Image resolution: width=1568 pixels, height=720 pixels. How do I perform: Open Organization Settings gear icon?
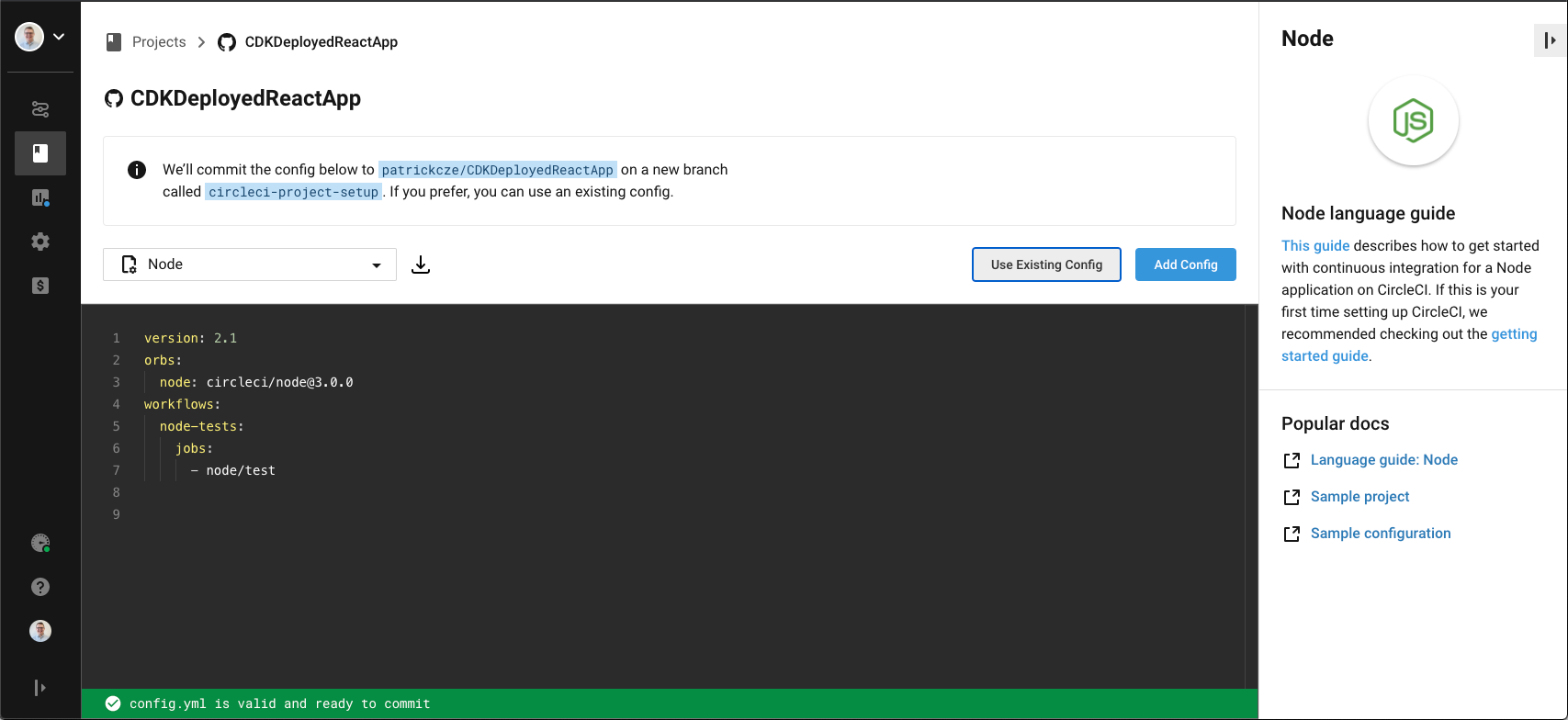coord(40,242)
